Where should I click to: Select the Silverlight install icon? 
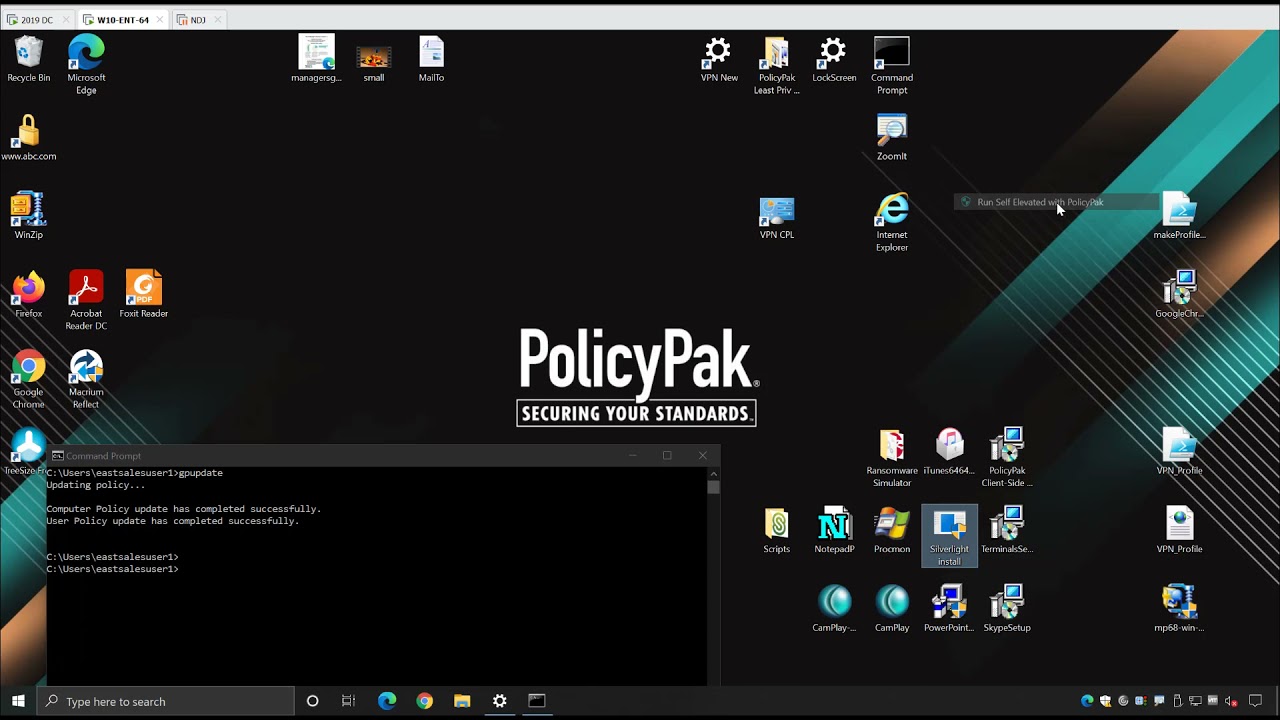tap(949, 537)
